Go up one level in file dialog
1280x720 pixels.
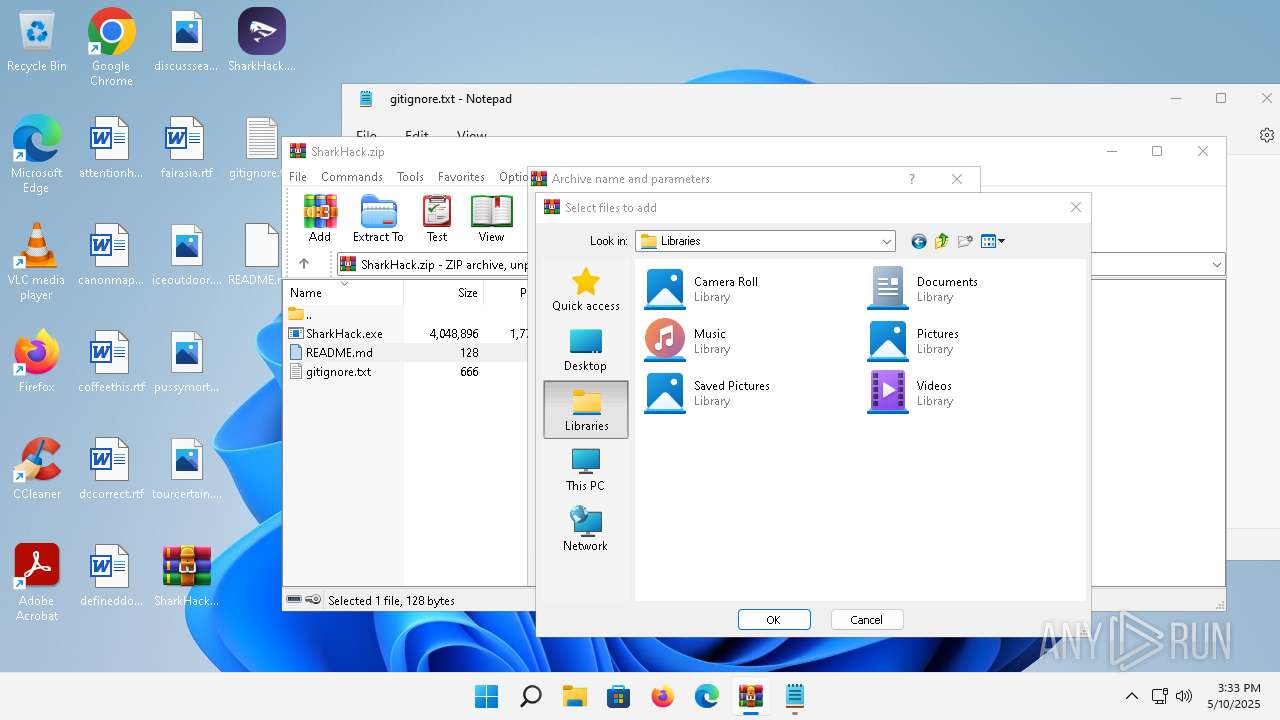[x=941, y=241]
